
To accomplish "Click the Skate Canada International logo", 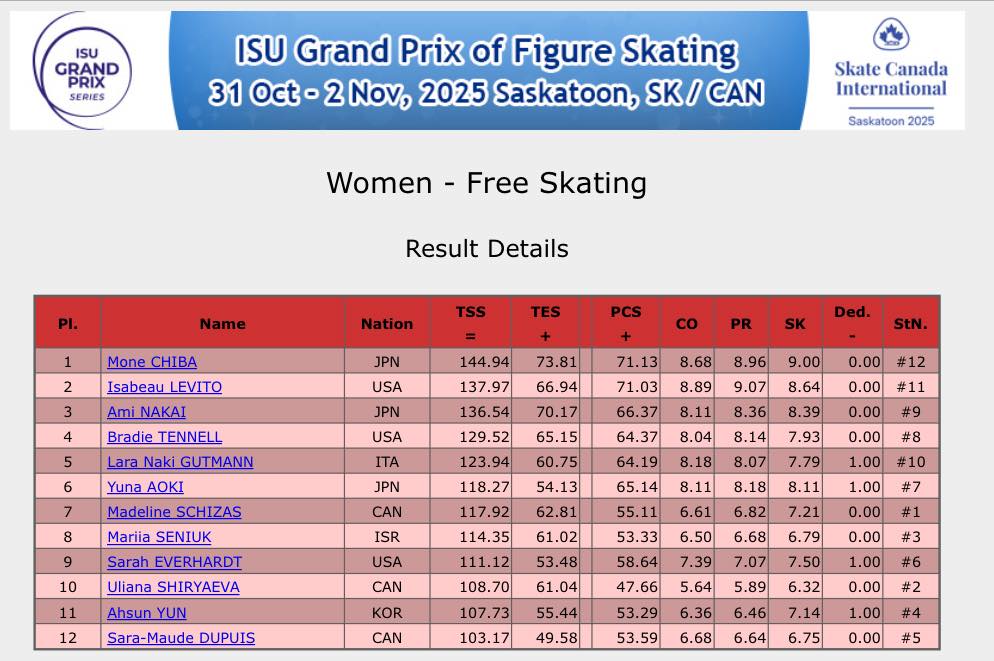I will 891,71.
